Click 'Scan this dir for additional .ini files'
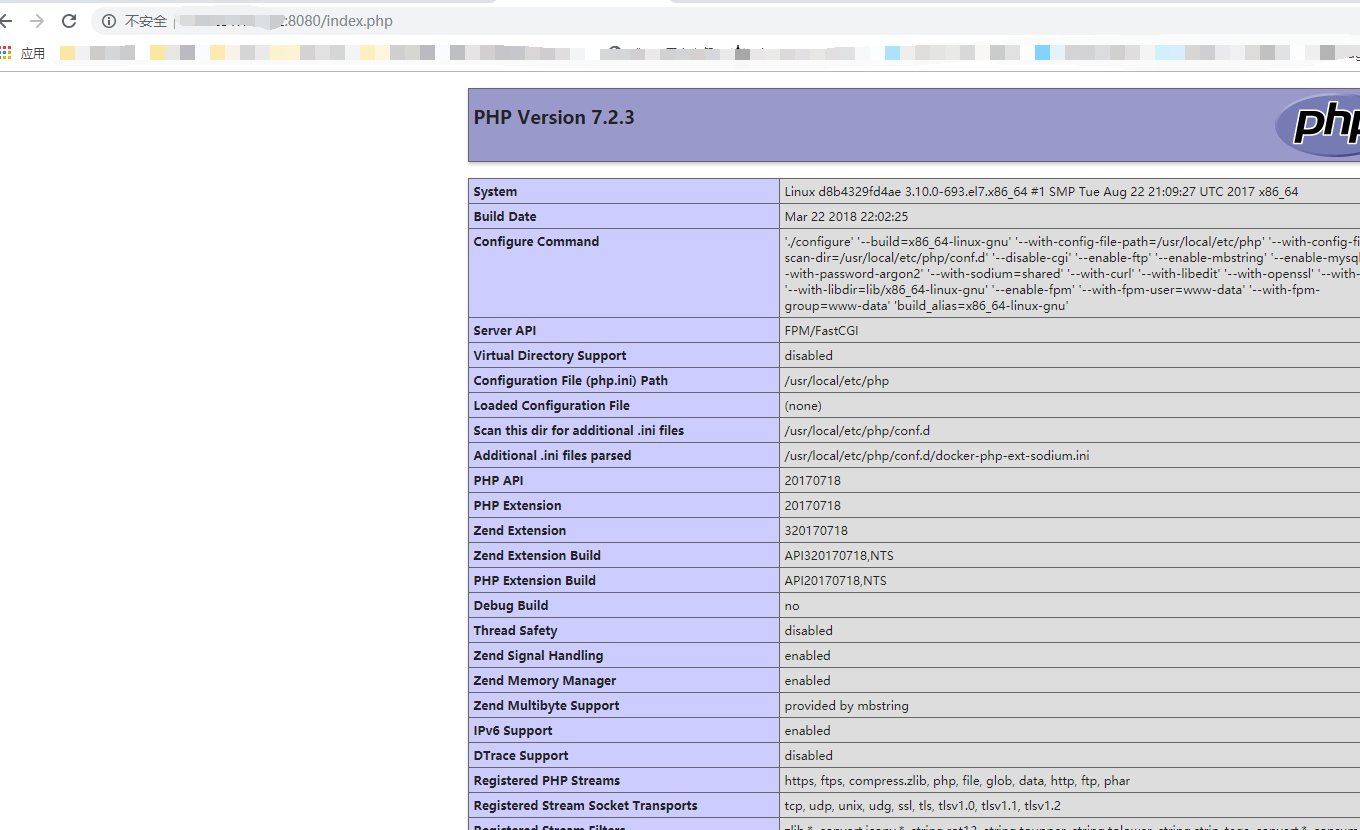The image size is (1360, 830). tap(579, 431)
